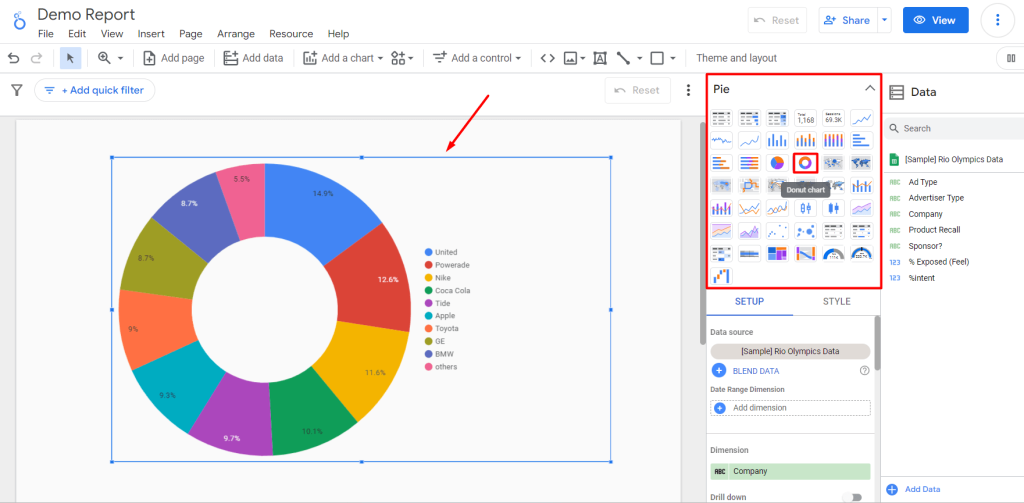The height and width of the screenshot is (503, 1024).
Task: Select the Ad Type field
Action: (922, 182)
